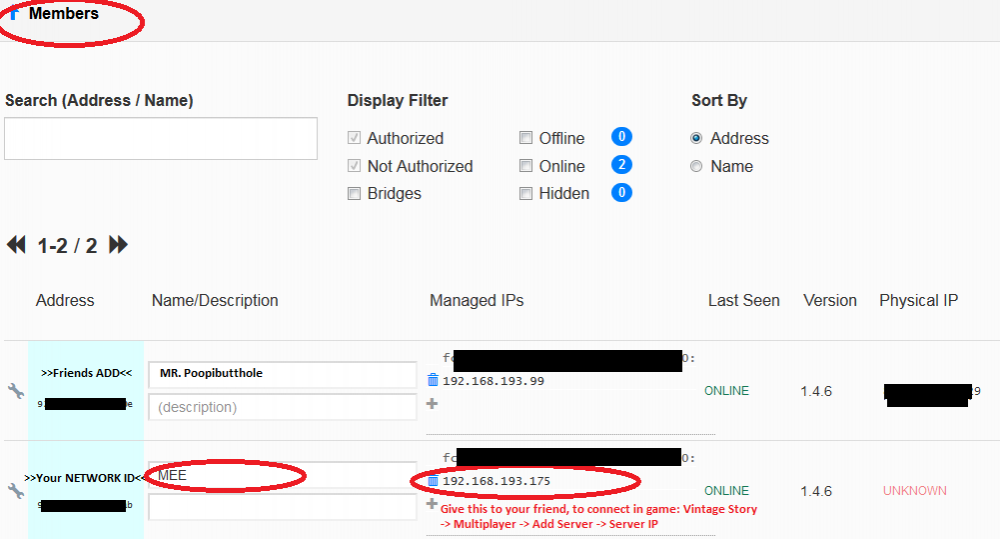Edit the MEE member name field
This screenshot has width=1000, height=539.
282,475
